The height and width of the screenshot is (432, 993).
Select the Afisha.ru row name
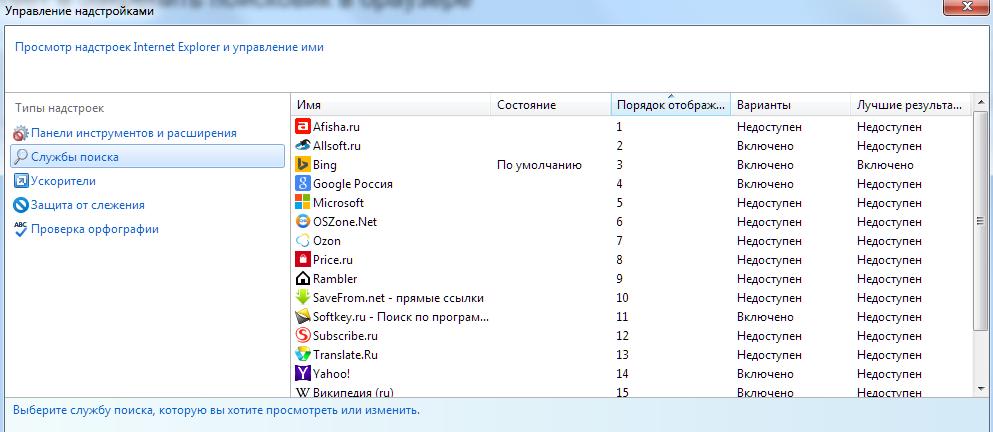336,127
